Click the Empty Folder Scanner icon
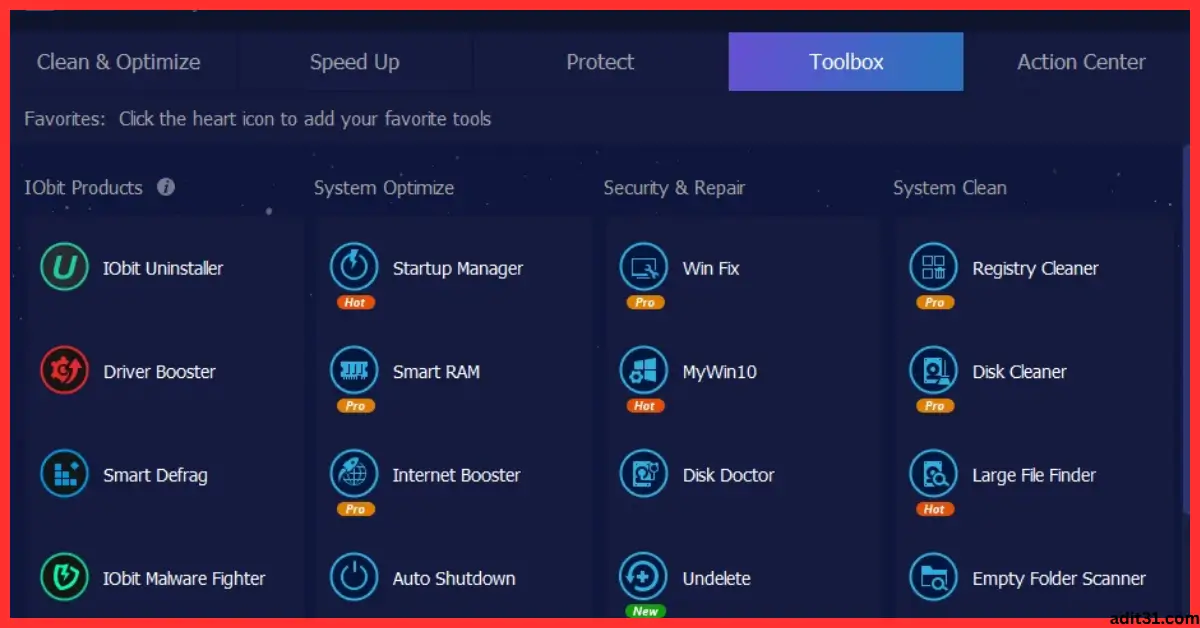This screenshot has width=1200, height=628. [933, 578]
